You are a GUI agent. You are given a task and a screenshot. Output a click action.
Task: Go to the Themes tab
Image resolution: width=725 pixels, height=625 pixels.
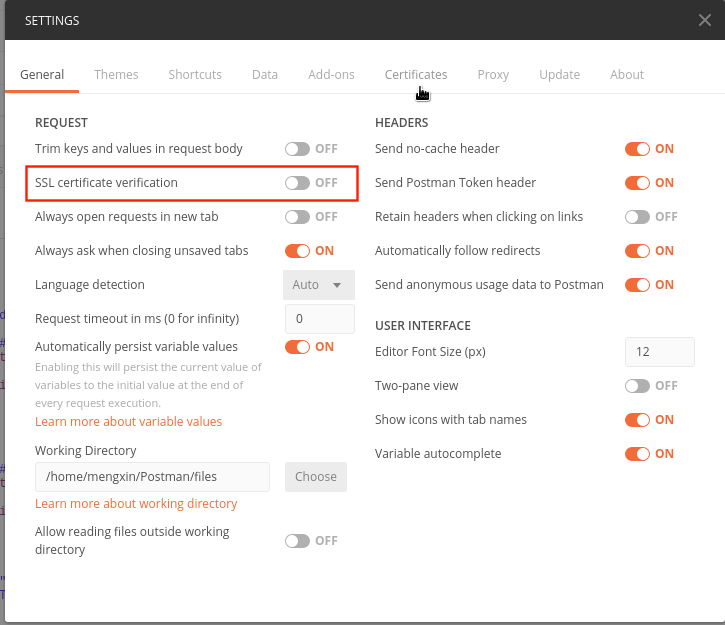coord(116,75)
